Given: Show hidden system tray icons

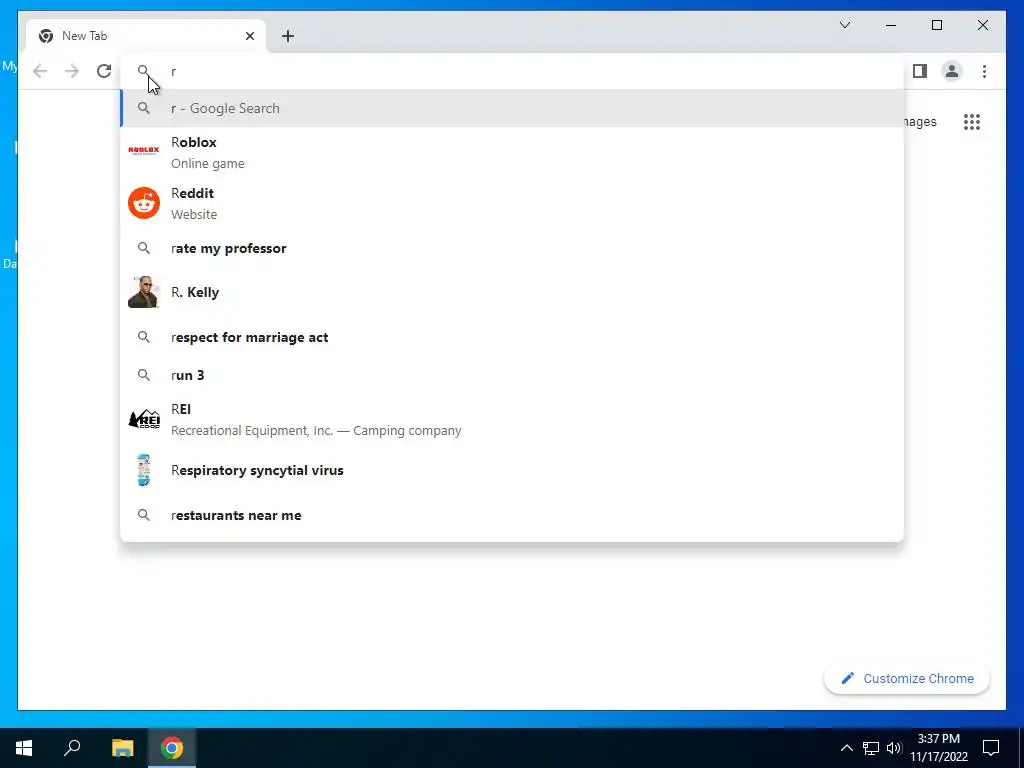Looking at the screenshot, I should point(846,748).
